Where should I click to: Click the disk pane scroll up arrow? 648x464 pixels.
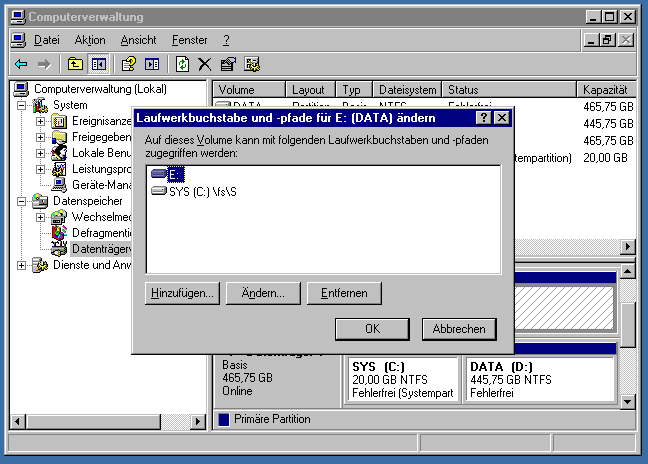[628, 271]
